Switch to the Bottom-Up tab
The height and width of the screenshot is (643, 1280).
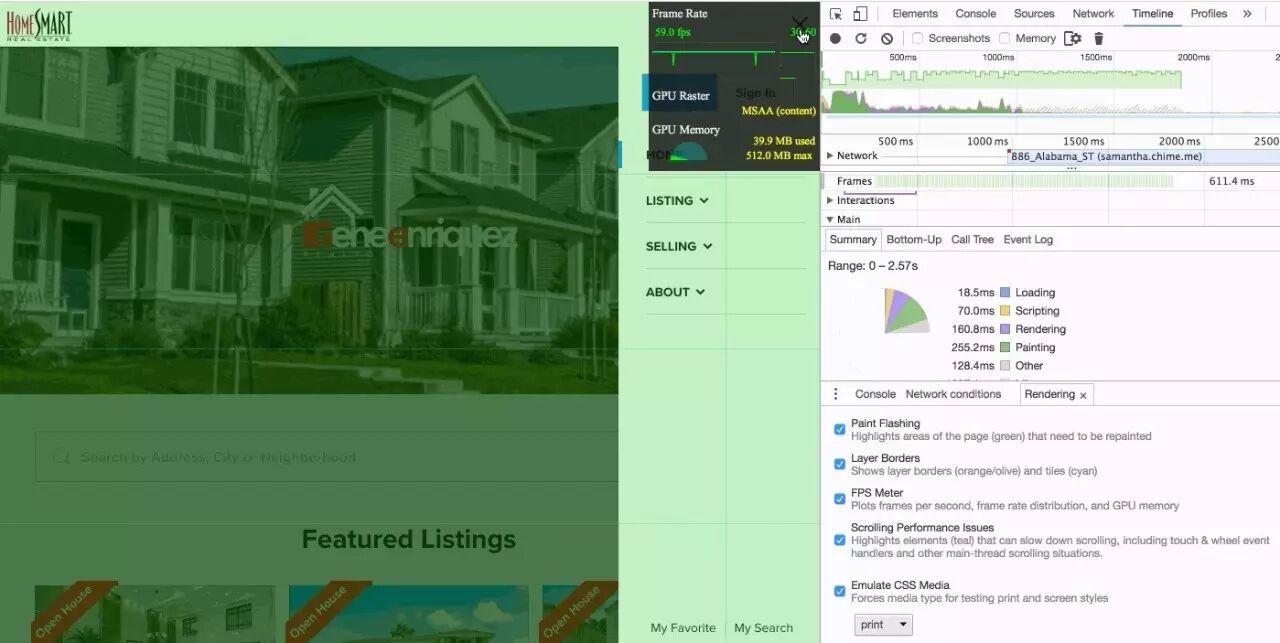[914, 240]
